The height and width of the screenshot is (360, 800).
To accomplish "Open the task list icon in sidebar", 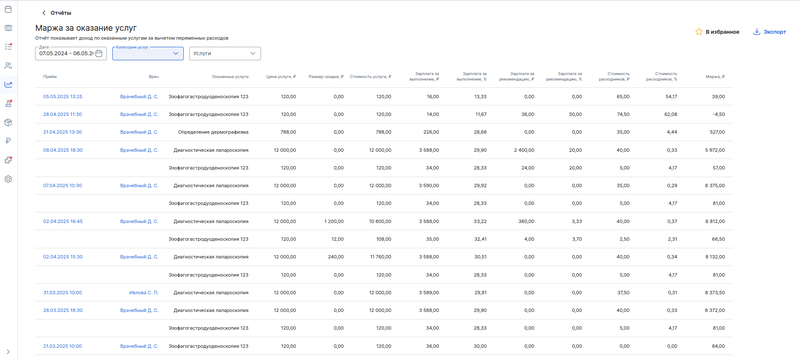I will [x=8, y=46].
